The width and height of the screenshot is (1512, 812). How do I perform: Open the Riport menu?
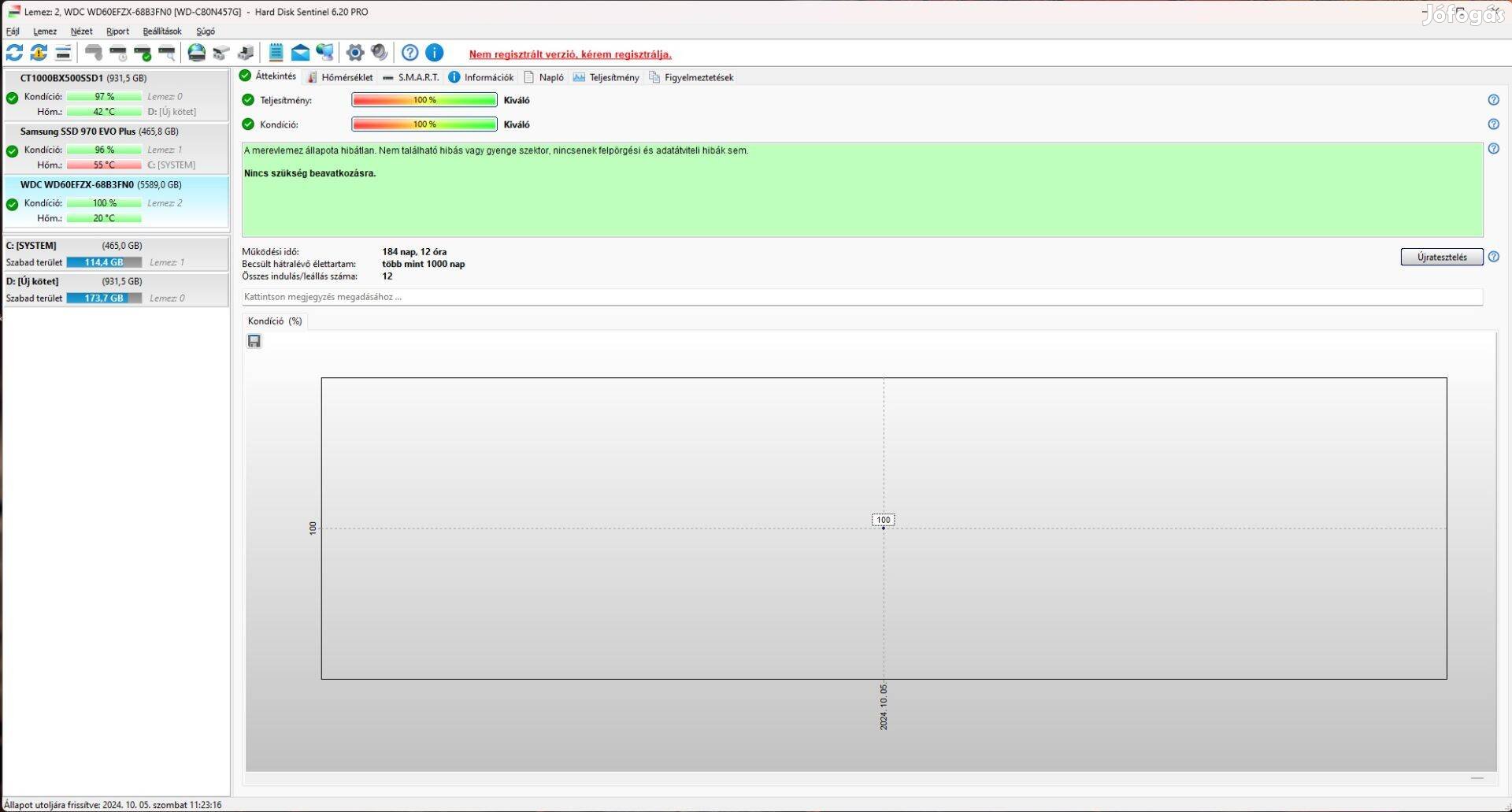117,32
